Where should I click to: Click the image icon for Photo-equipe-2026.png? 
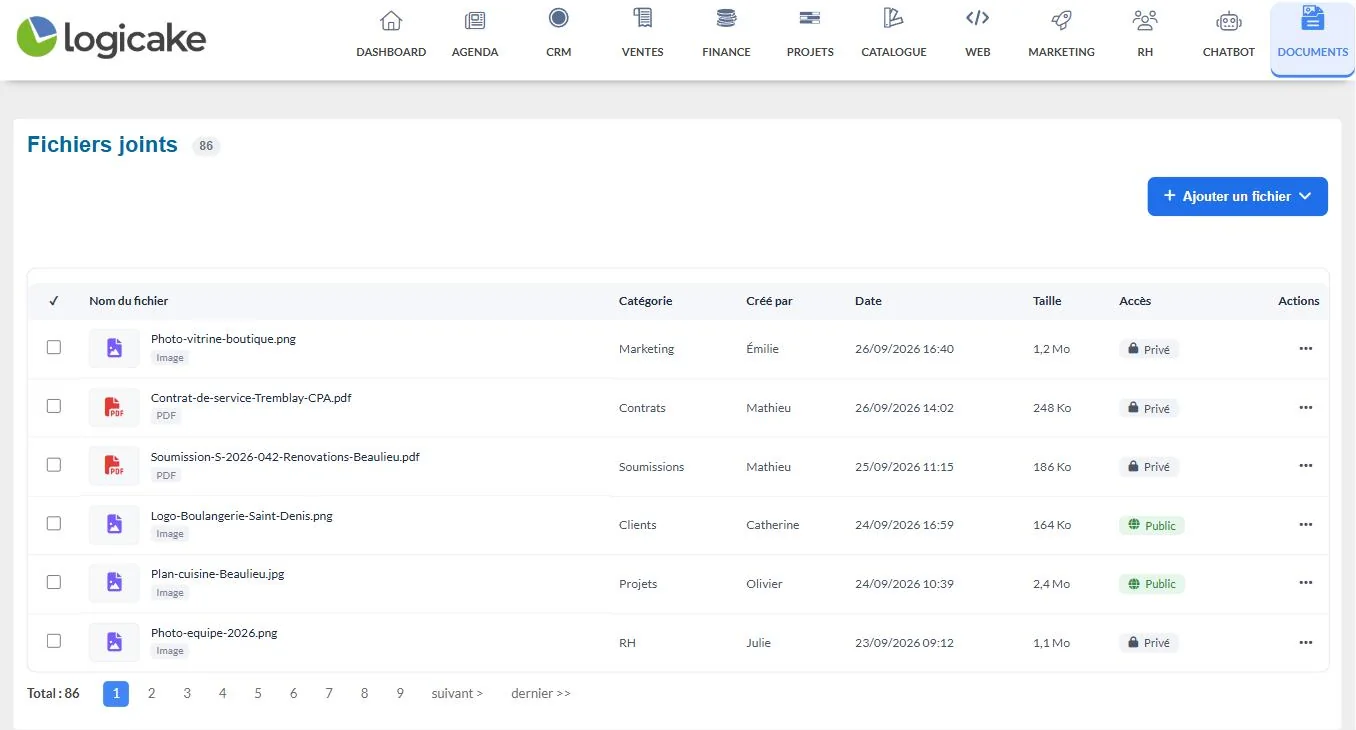(x=114, y=642)
